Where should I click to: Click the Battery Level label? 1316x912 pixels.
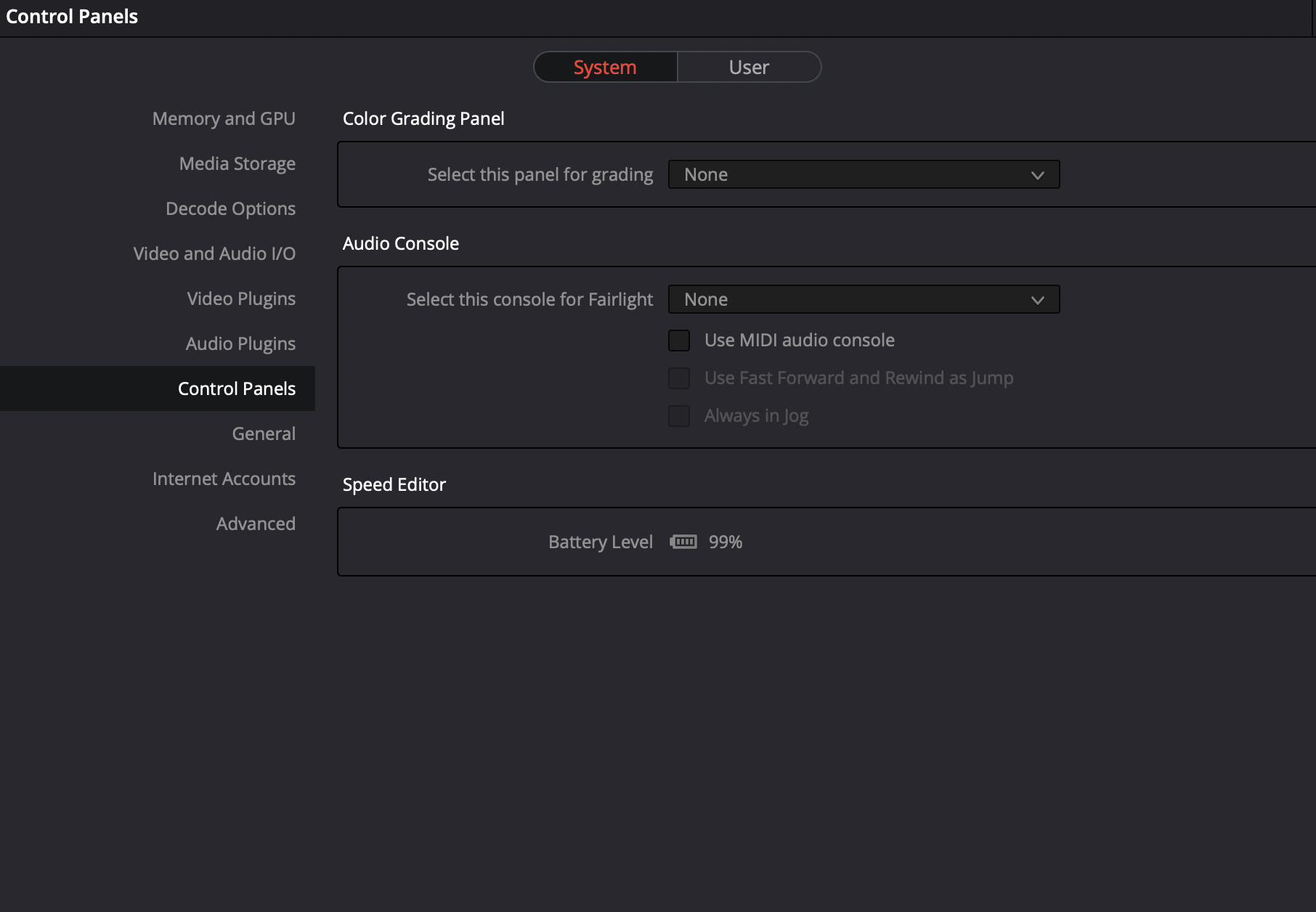tap(601, 542)
